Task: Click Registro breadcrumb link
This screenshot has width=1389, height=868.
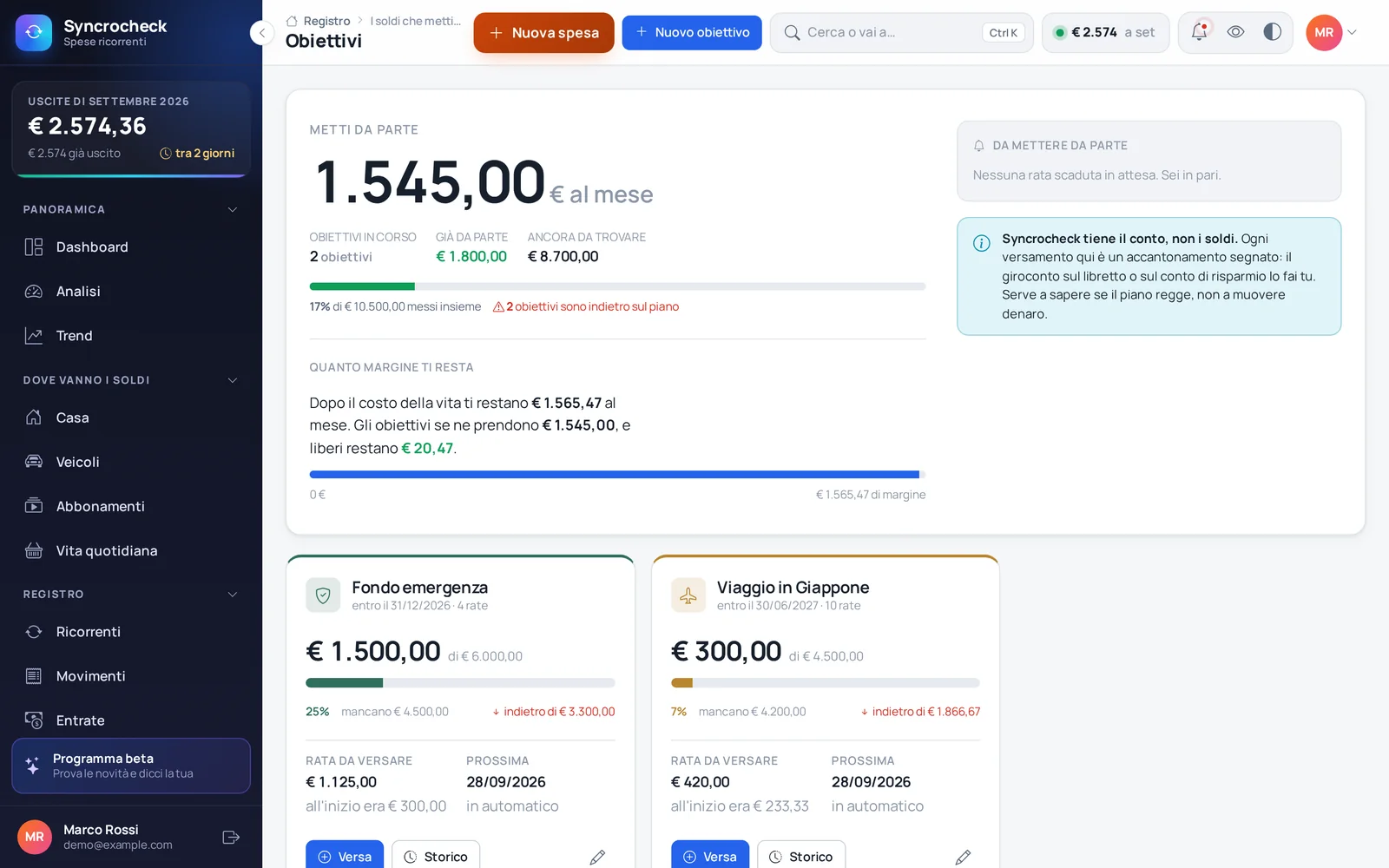Action: 326,21
